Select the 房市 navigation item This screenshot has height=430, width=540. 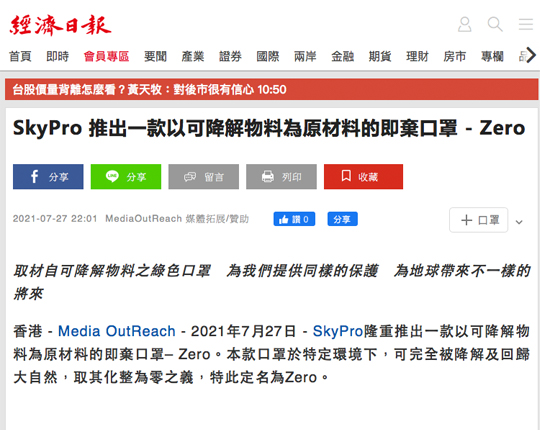pos(455,56)
